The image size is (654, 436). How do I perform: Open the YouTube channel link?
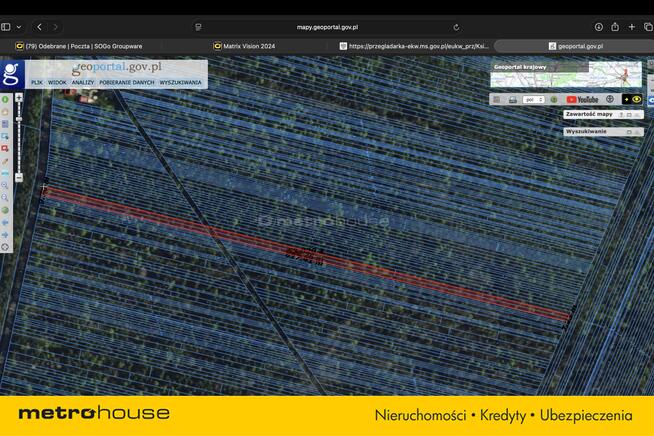tap(582, 100)
